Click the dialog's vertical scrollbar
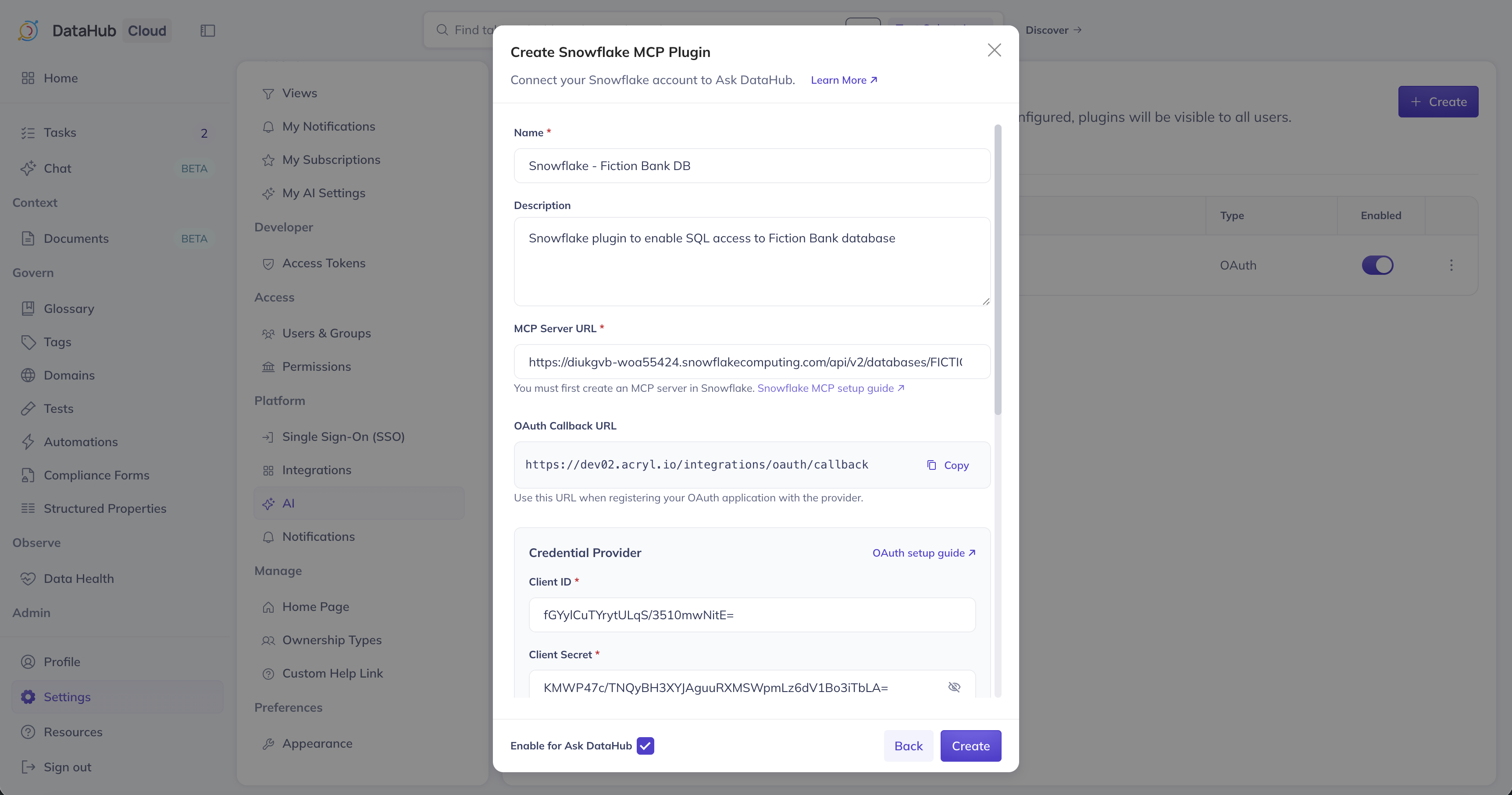The height and width of the screenshot is (795, 1512). click(x=997, y=270)
